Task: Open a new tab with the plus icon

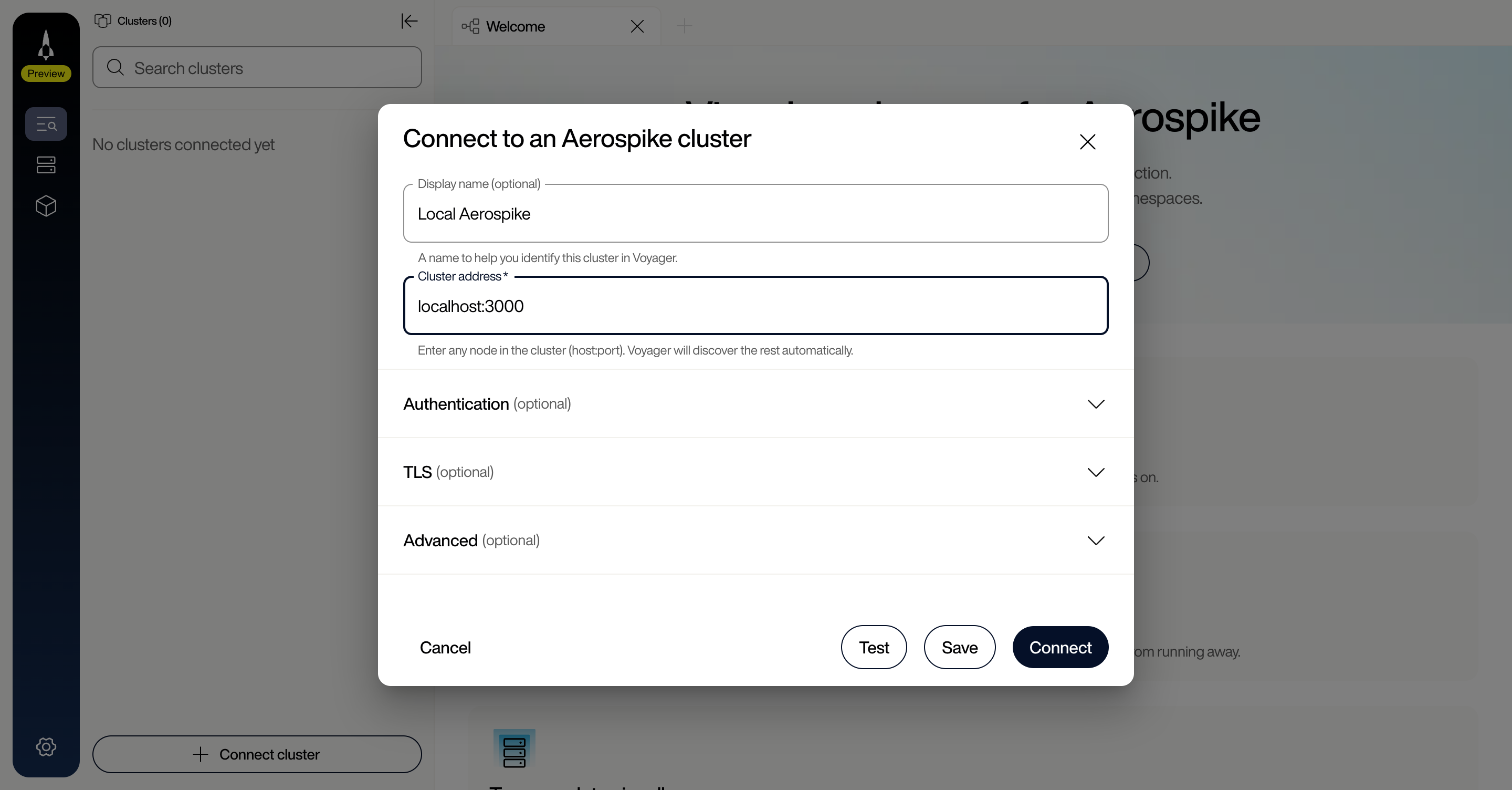Action: point(684,26)
